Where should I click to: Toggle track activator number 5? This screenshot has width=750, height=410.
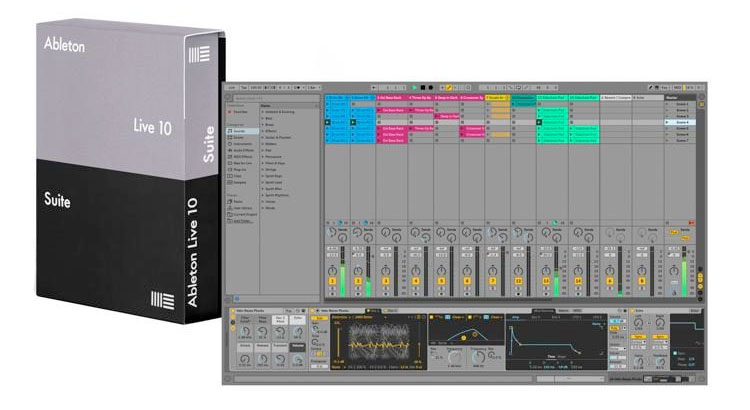tap(441, 281)
